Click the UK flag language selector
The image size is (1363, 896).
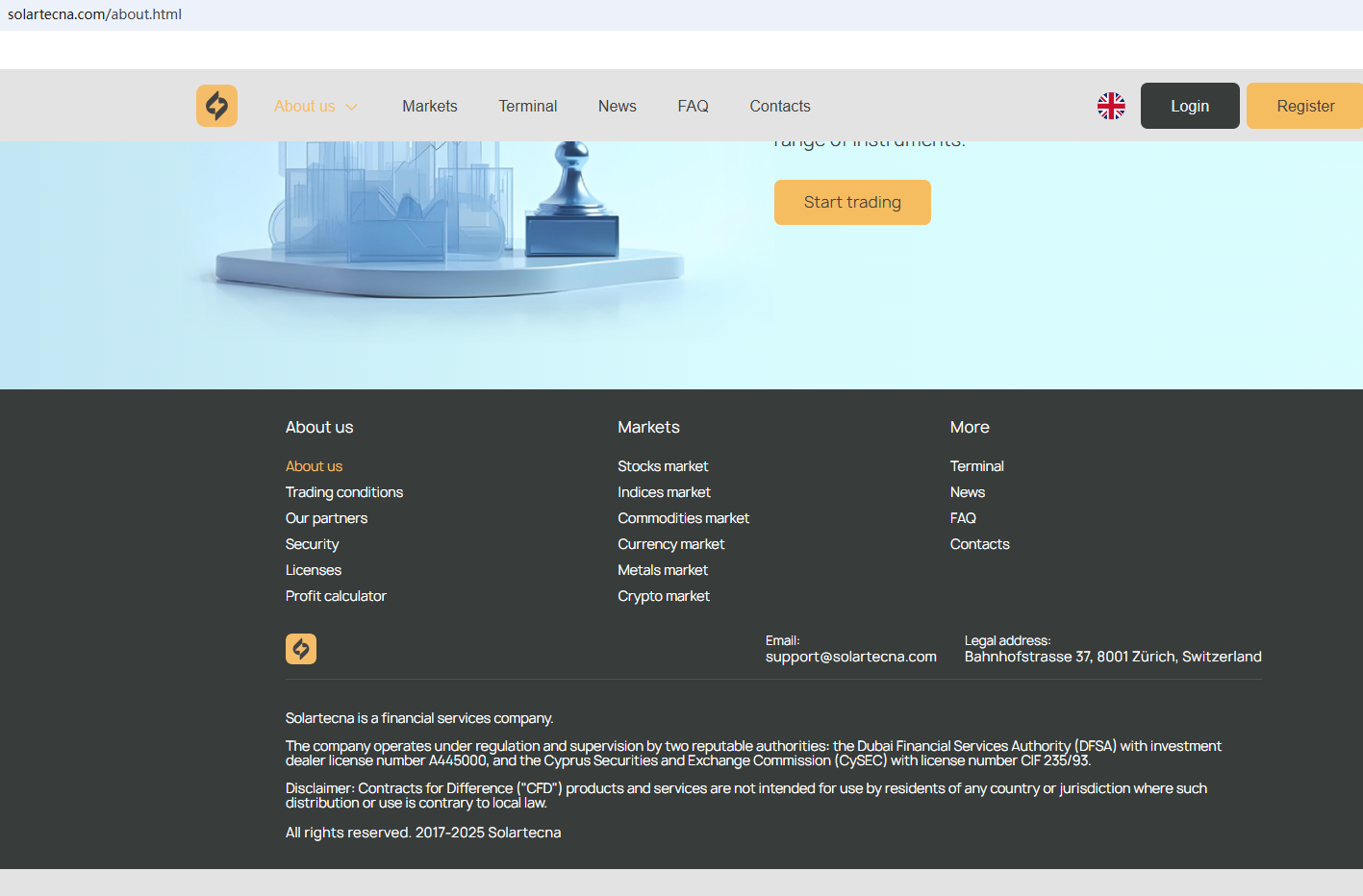[x=1111, y=106]
